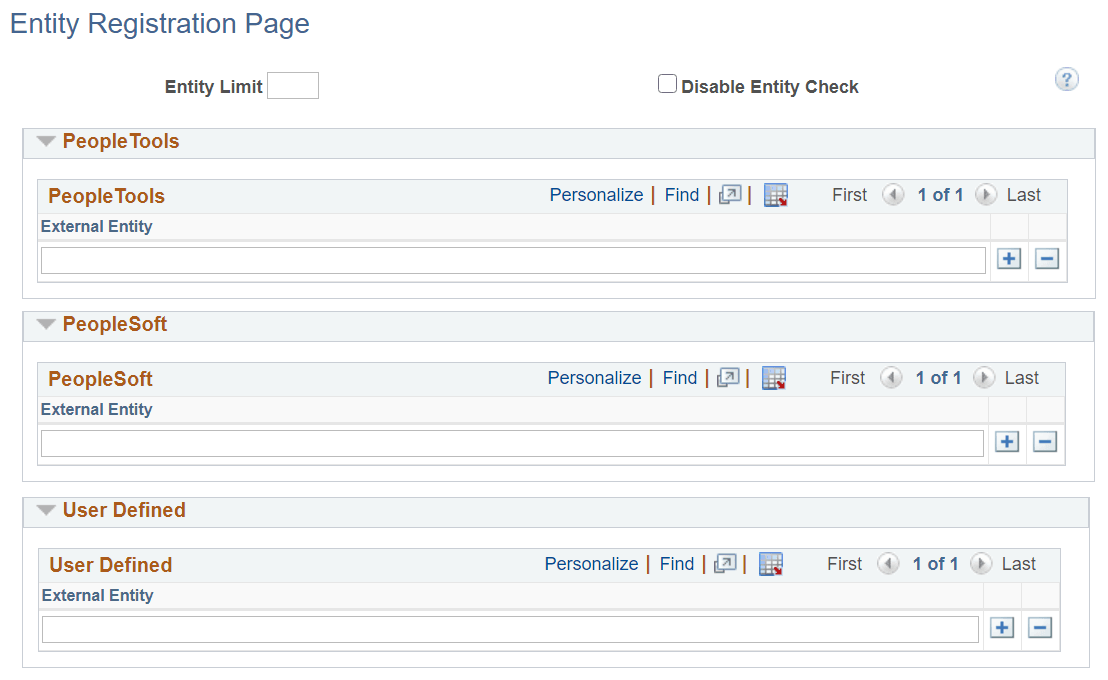Viewport: 1108px width, 680px height.
Task: Click the next-row arrow in the PeopleTools grid
Action: 986,195
